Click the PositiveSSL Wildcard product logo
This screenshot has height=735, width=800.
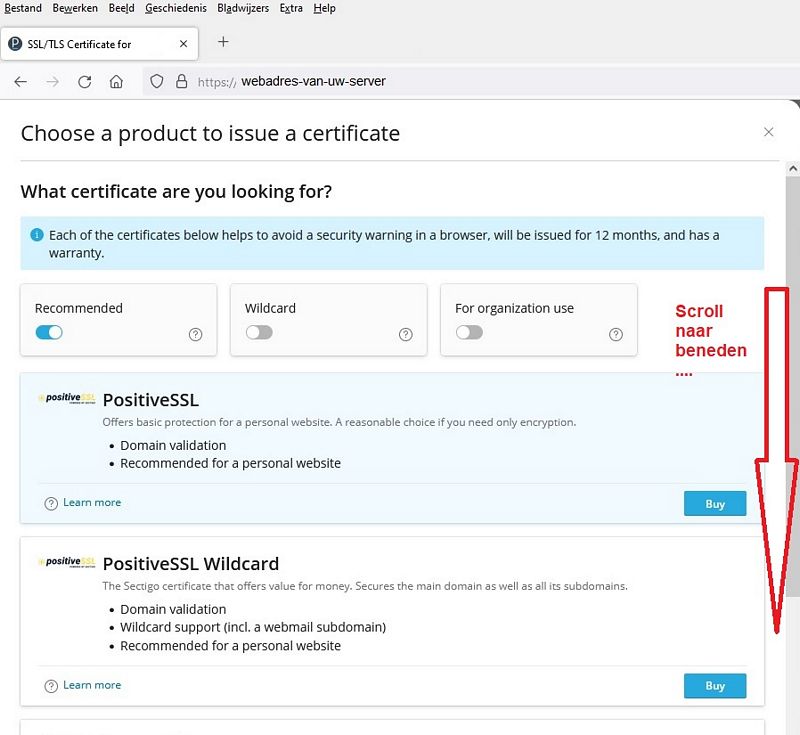click(67, 562)
